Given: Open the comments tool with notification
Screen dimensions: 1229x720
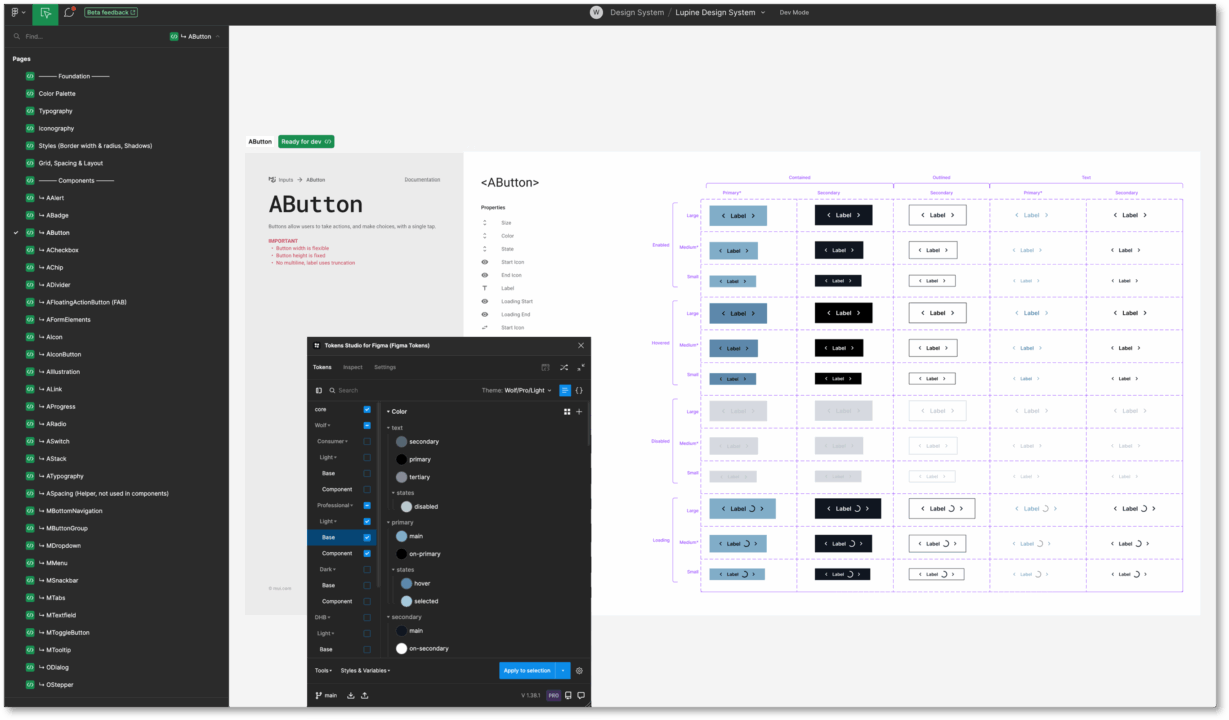Looking at the screenshot, I should click(x=69, y=13).
